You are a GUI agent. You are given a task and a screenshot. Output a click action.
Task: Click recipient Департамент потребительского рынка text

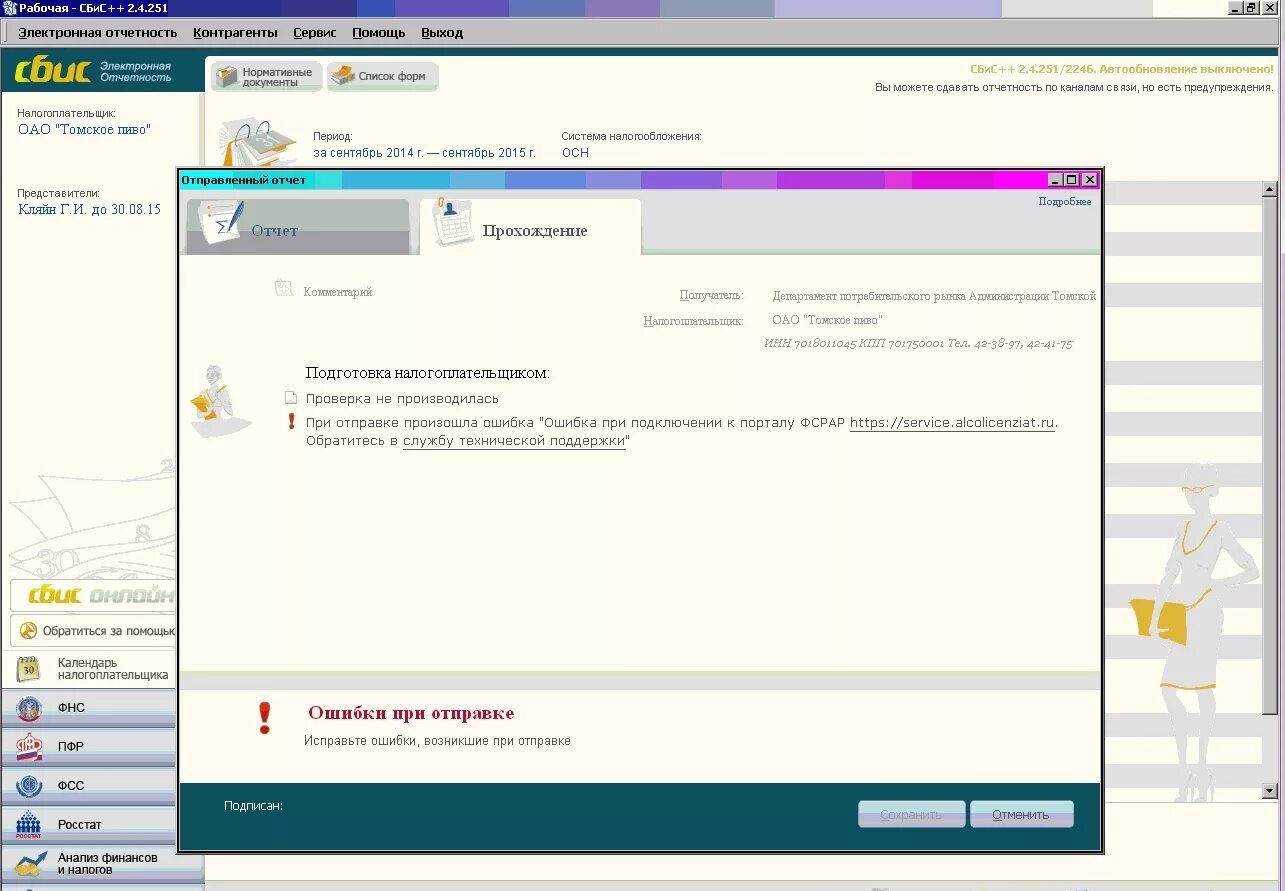click(x=934, y=296)
